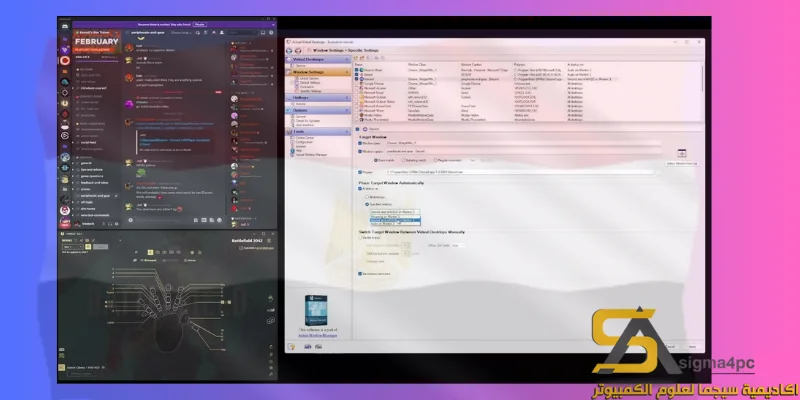Toggle the At startup on checkbox
This screenshot has width=800, height=400.
coord(360,189)
